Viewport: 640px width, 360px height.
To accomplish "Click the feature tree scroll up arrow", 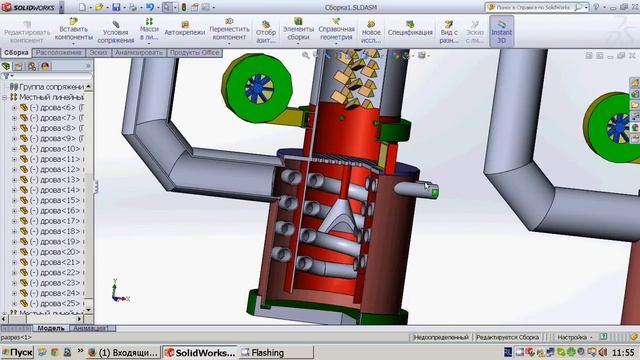I will (x=88, y=87).
